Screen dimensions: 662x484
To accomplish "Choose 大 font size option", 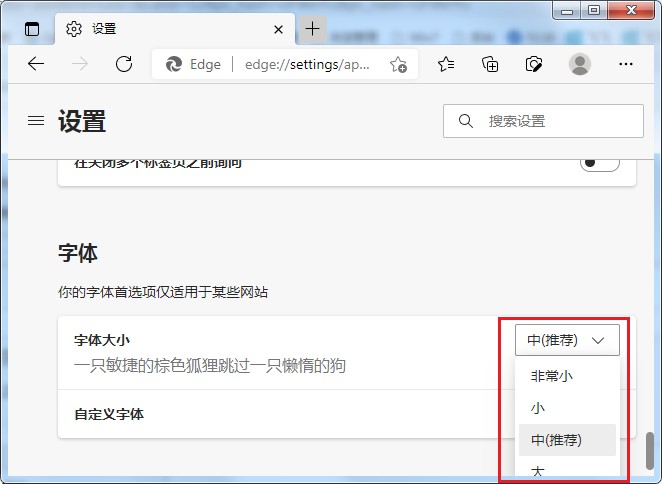I will pos(538,470).
